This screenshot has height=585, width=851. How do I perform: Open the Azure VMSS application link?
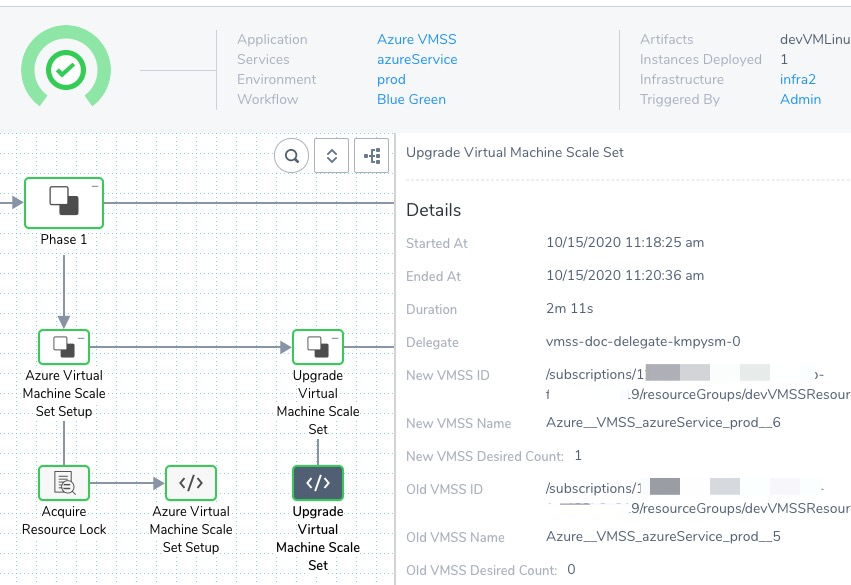417,39
